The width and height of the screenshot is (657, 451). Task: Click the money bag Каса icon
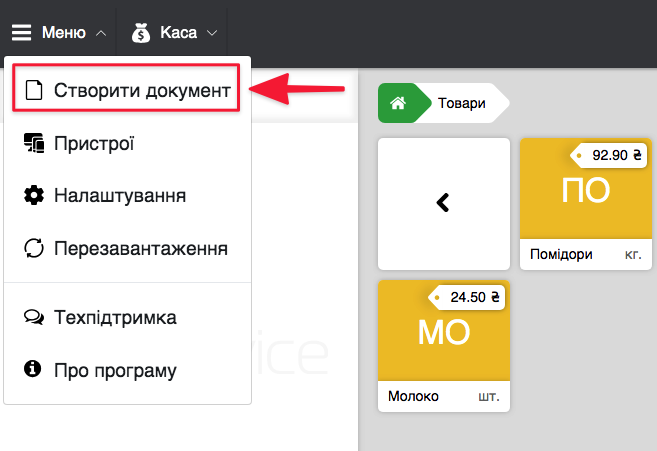(x=141, y=33)
